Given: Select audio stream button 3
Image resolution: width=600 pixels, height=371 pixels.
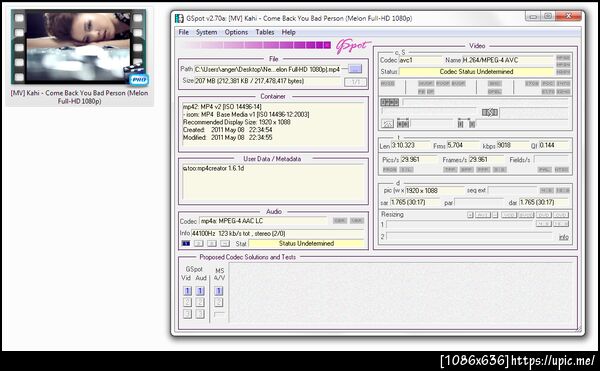Looking at the screenshot, I should [212, 243].
